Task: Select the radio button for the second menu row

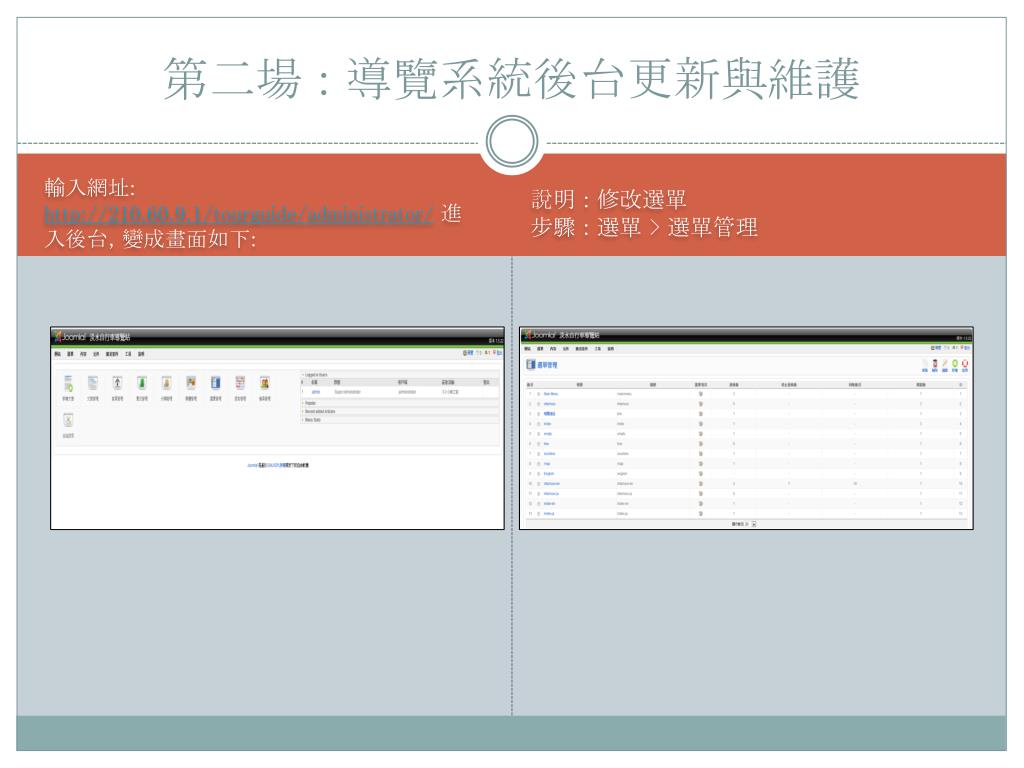Action: (537, 406)
